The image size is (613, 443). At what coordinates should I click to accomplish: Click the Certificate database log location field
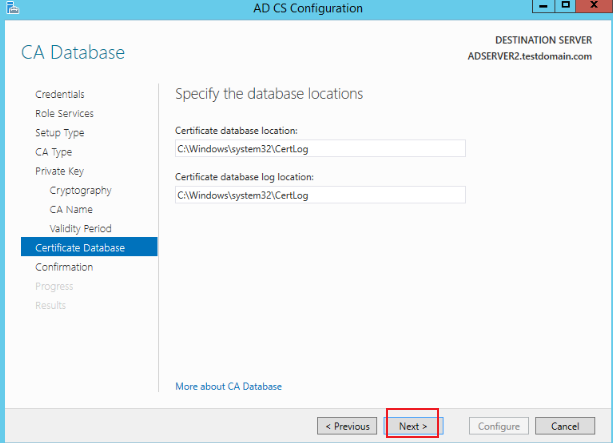point(320,195)
